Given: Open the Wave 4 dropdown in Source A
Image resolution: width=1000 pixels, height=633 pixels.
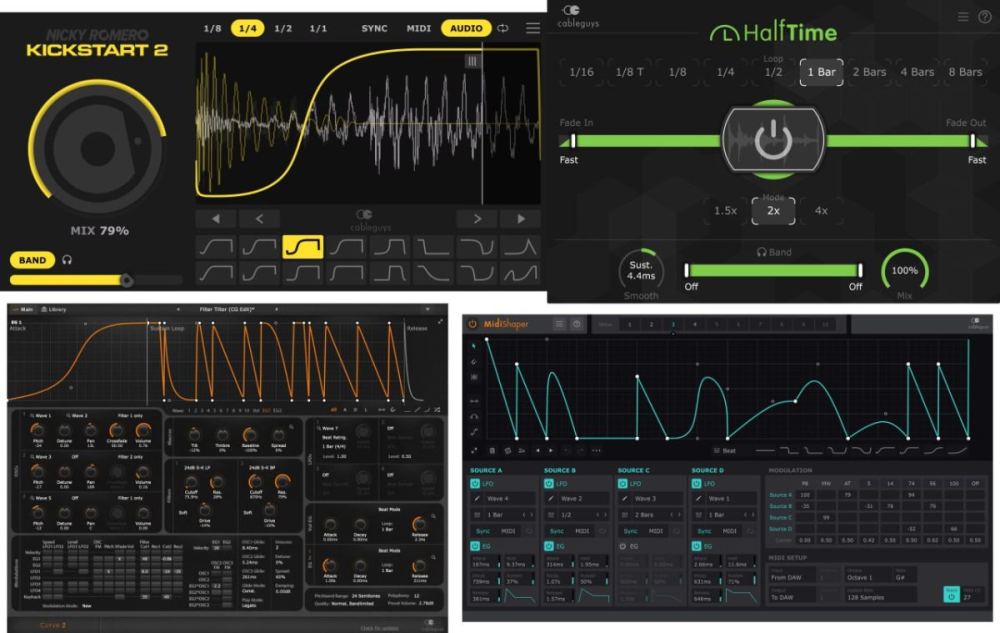Looking at the screenshot, I should pos(510,498).
